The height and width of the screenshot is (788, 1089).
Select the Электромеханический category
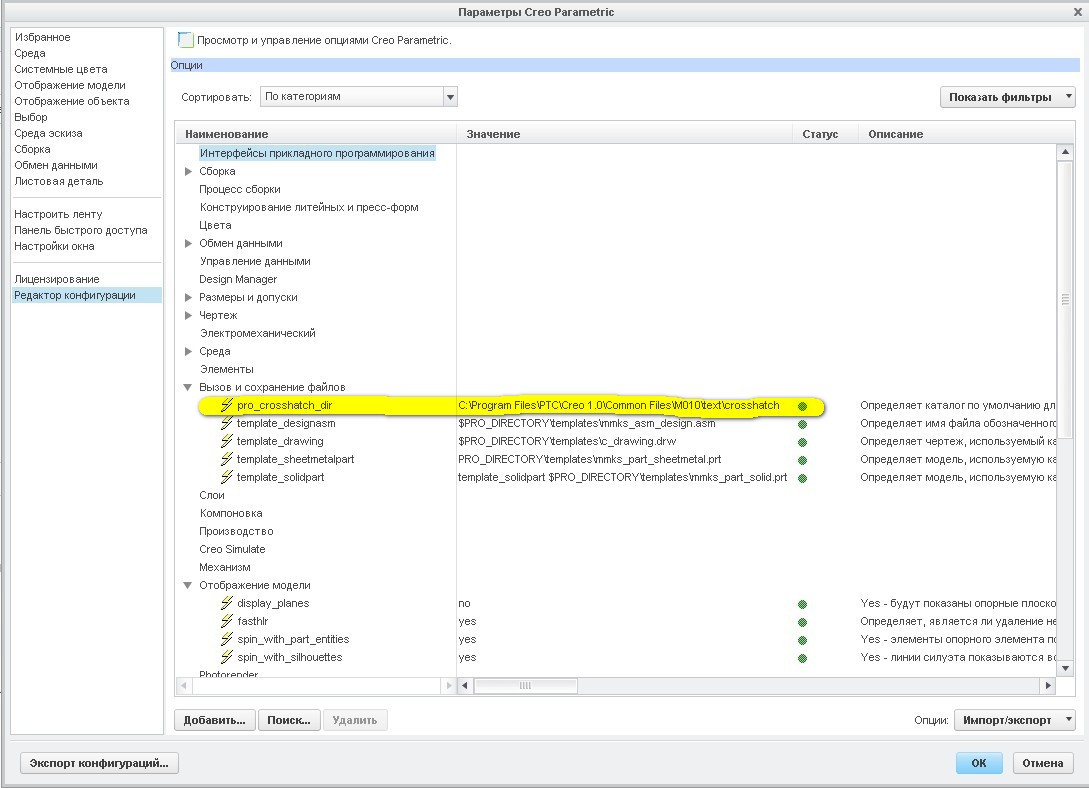[x=258, y=333]
